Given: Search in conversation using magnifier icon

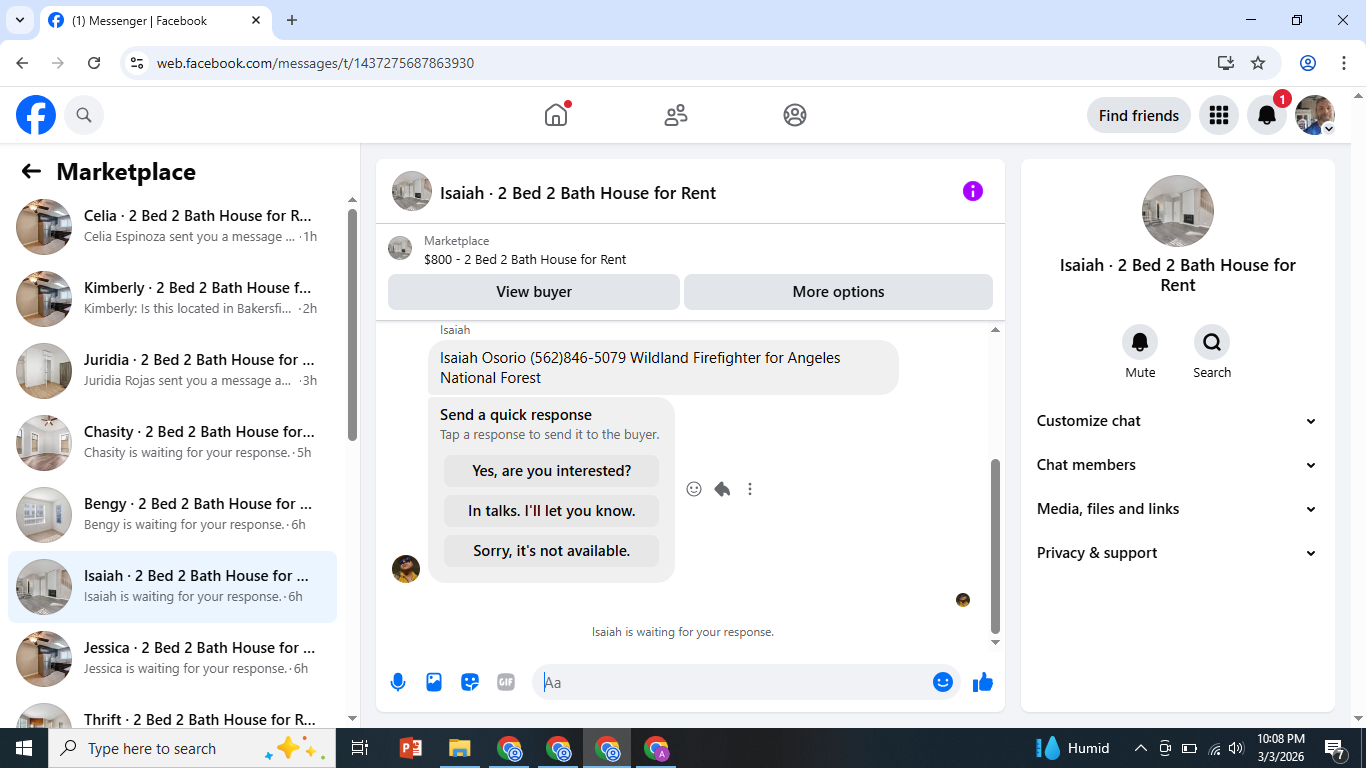Looking at the screenshot, I should [1212, 343].
